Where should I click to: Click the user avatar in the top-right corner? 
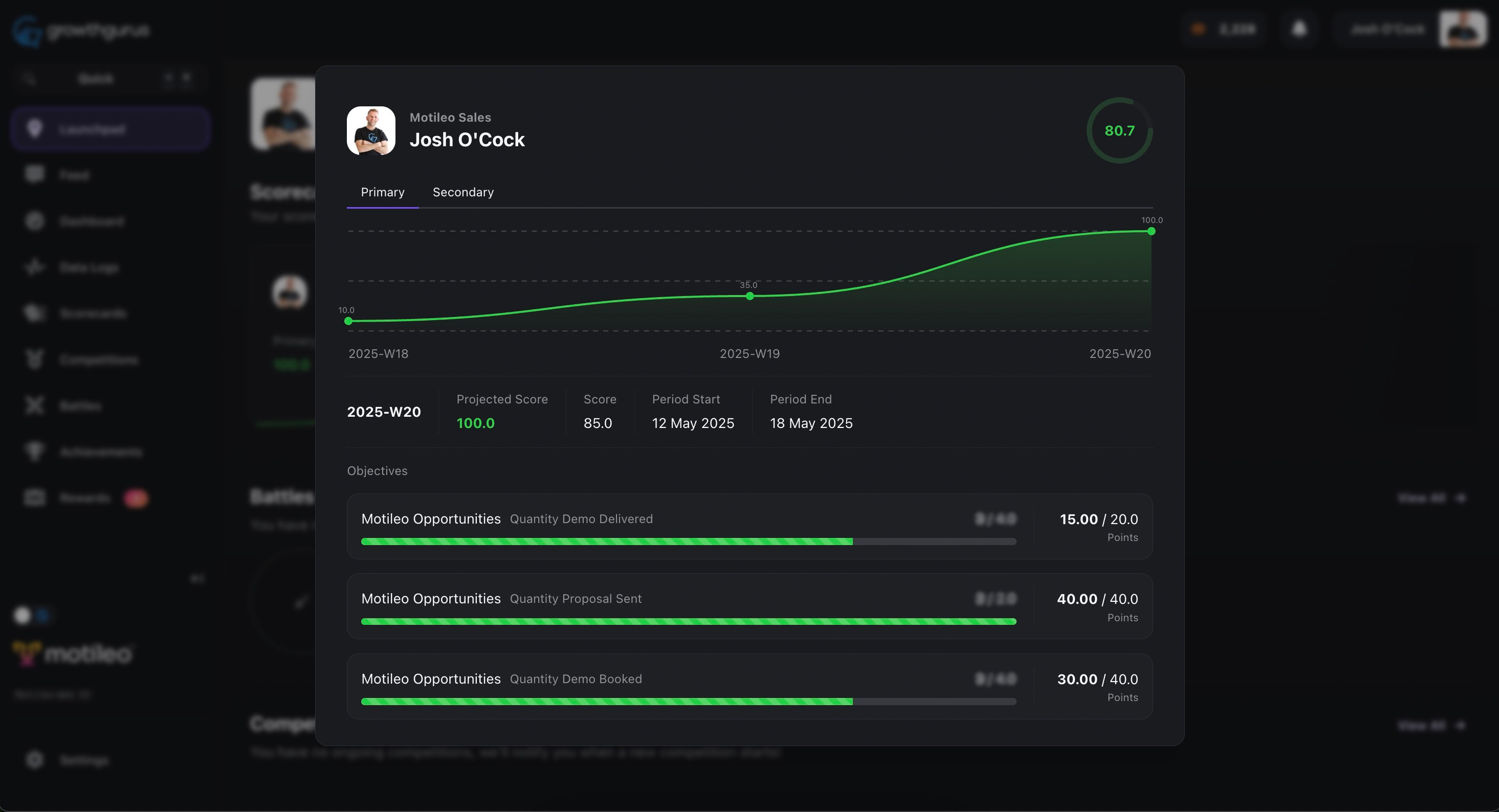click(x=1462, y=29)
